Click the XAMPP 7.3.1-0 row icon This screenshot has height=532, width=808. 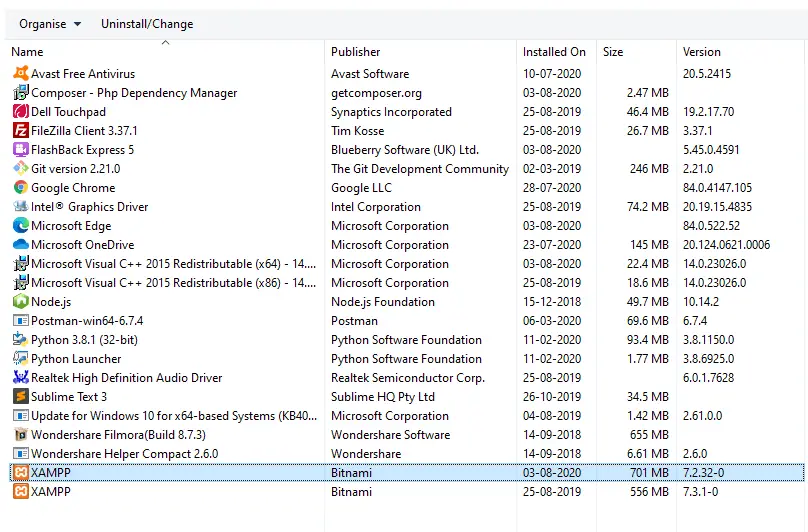coord(21,492)
